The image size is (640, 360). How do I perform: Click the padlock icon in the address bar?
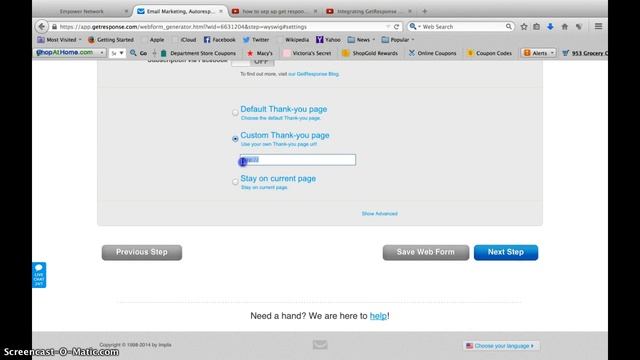[54, 27]
